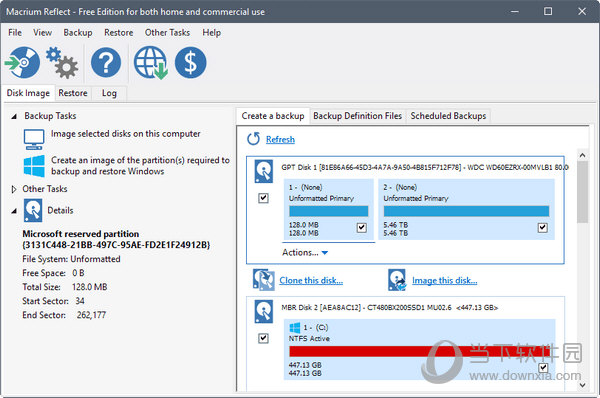Click the Refresh link
600x398 pixels.
pyautogui.click(x=280, y=139)
